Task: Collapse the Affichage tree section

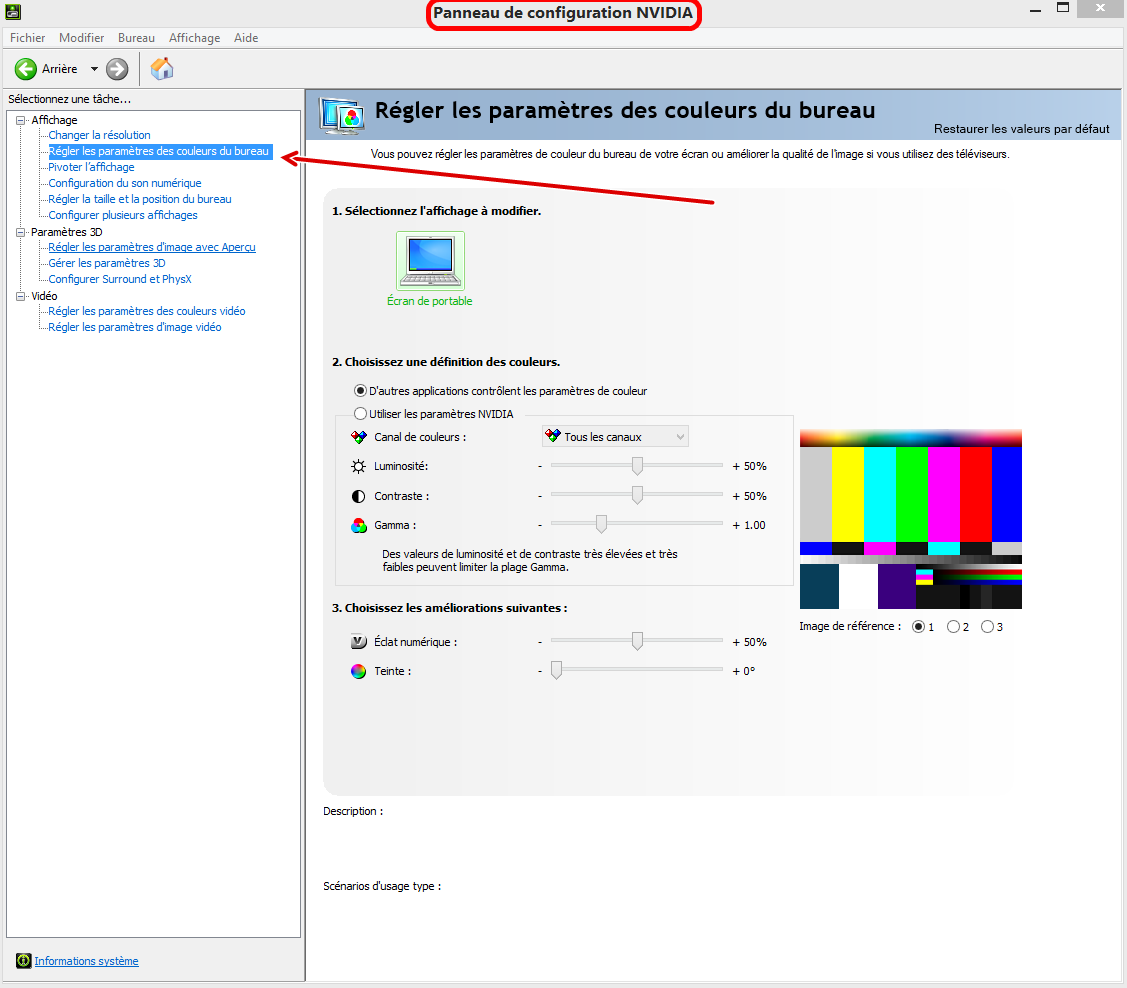Action: tap(21, 120)
